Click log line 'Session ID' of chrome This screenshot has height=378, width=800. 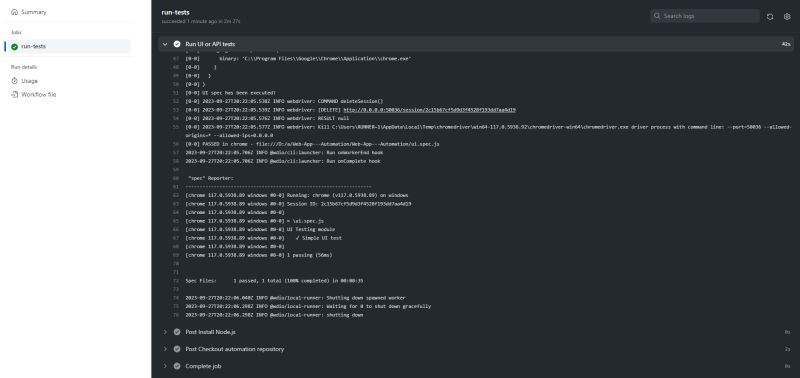[298, 204]
